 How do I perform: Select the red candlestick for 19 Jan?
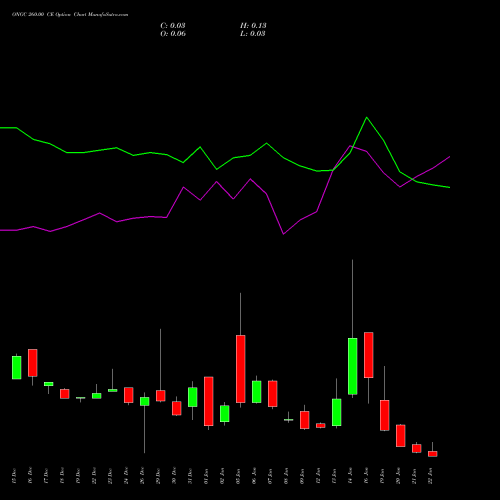coord(385,415)
